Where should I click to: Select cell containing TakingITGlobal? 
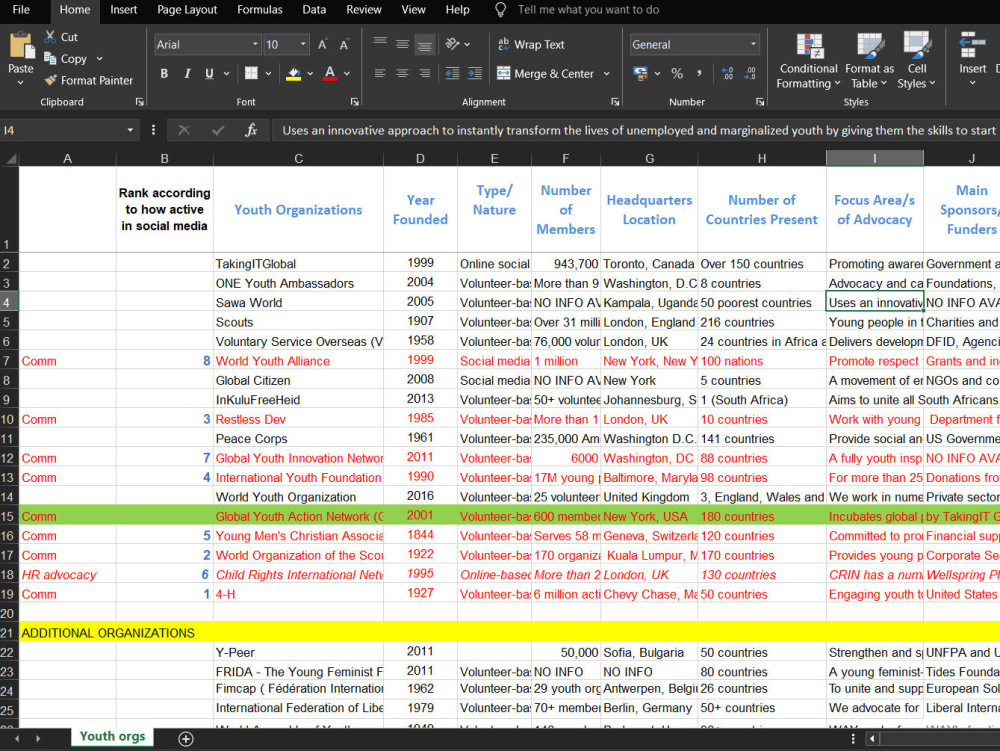click(298, 263)
